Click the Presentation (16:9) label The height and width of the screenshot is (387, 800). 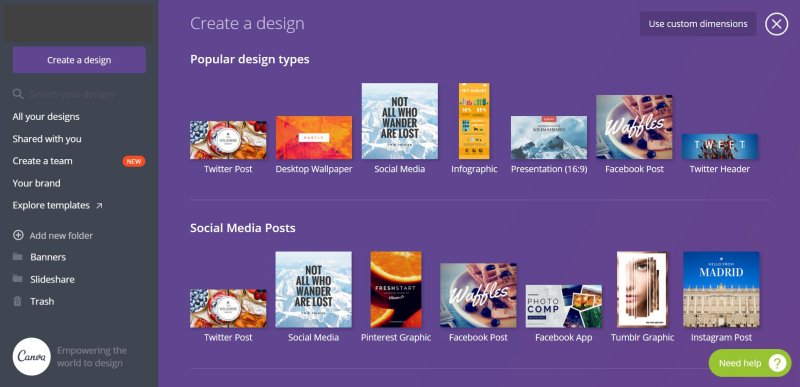(x=549, y=169)
